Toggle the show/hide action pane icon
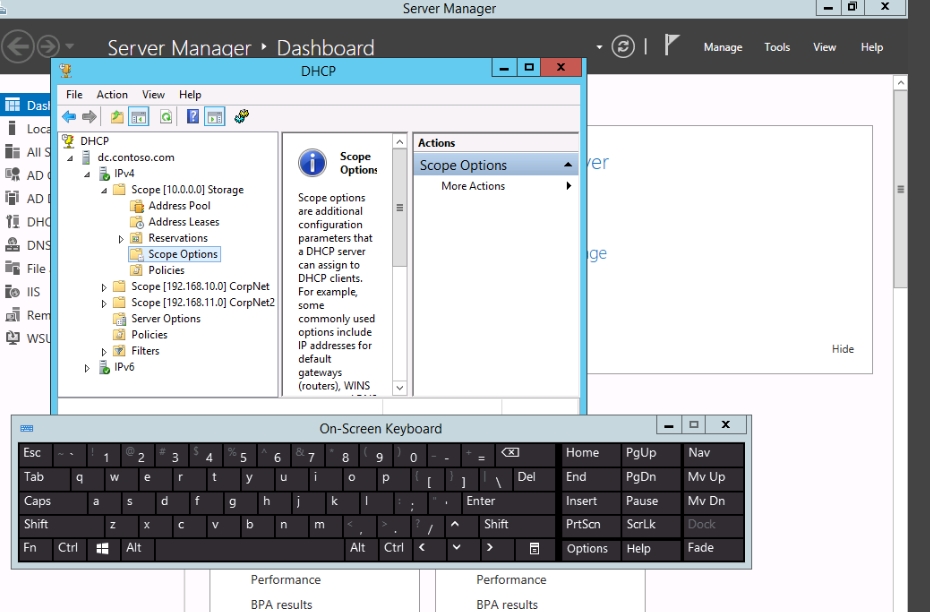Viewport: 930px width, 612px height. (215, 117)
